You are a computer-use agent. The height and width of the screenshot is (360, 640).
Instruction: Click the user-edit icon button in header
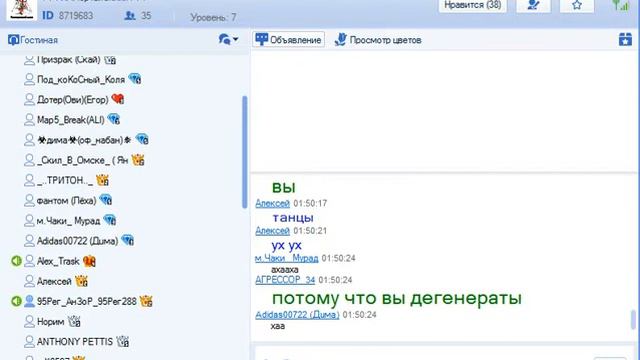(x=533, y=5)
